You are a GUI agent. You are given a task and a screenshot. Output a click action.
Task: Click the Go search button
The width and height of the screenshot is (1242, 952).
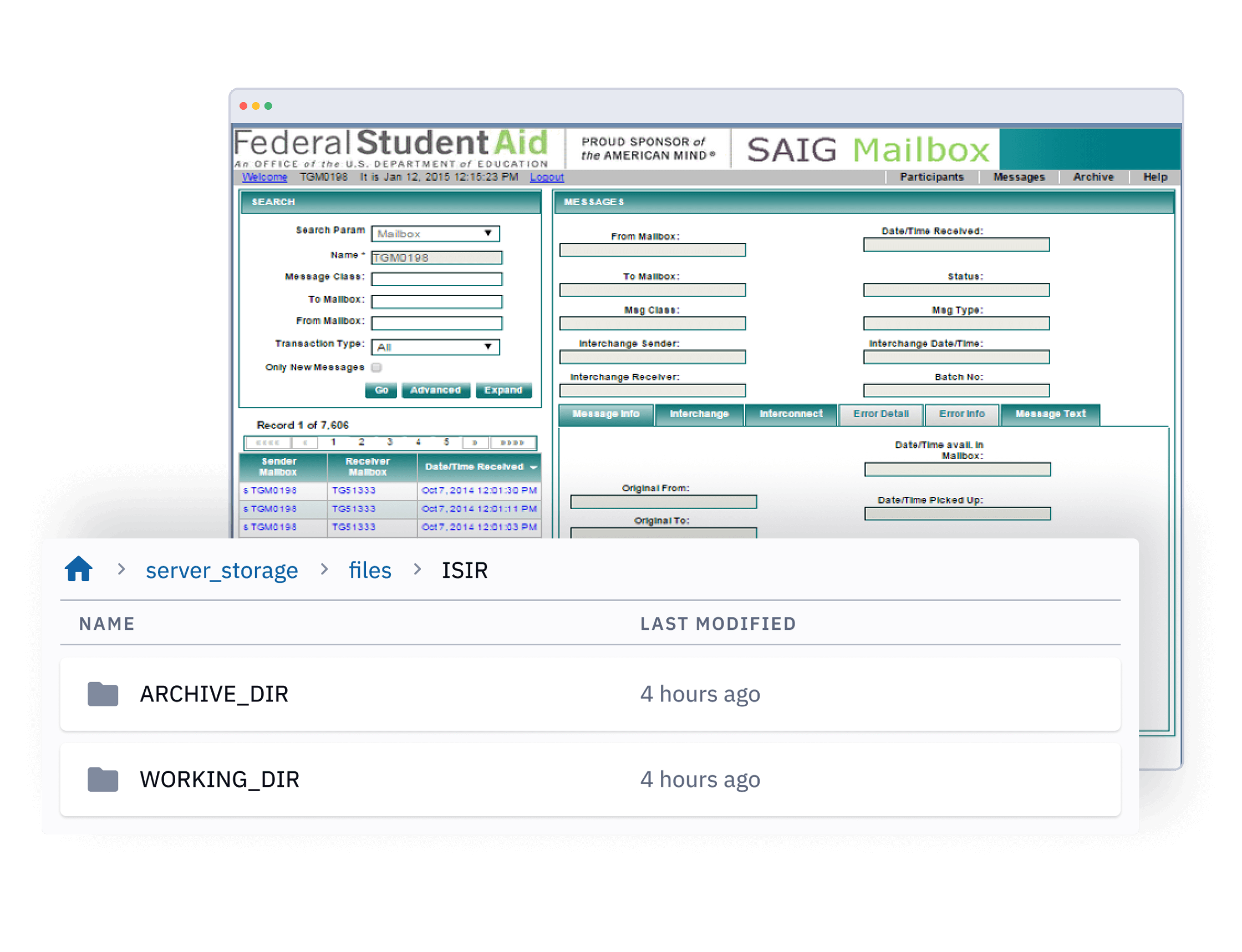(x=381, y=390)
